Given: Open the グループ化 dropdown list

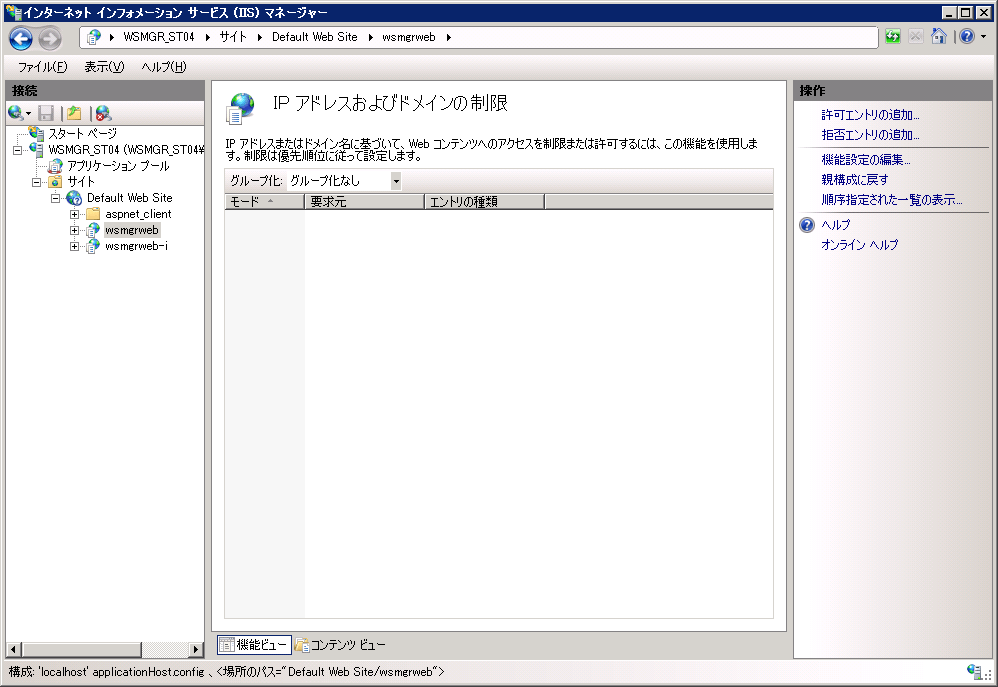Looking at the screenshot, I should click(x=396, y=181).
